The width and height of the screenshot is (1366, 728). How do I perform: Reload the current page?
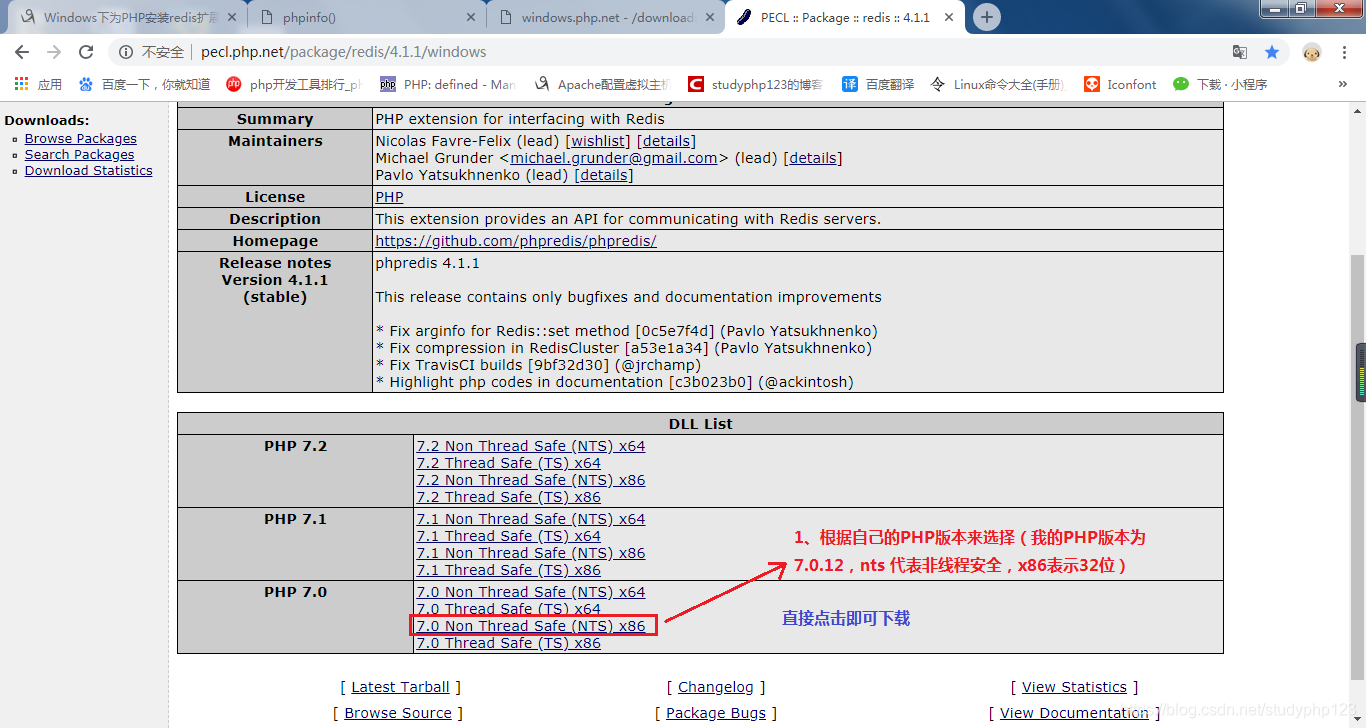tap(86, 52)
